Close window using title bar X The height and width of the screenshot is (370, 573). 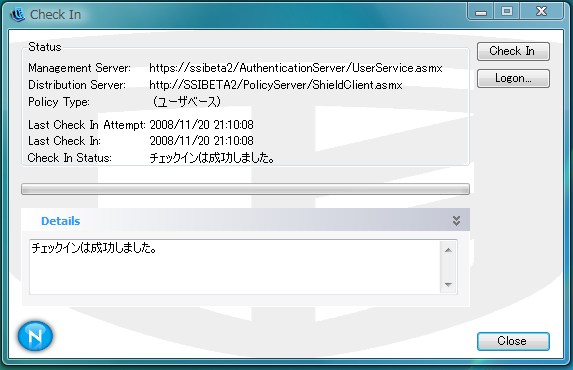coord(542,11)
